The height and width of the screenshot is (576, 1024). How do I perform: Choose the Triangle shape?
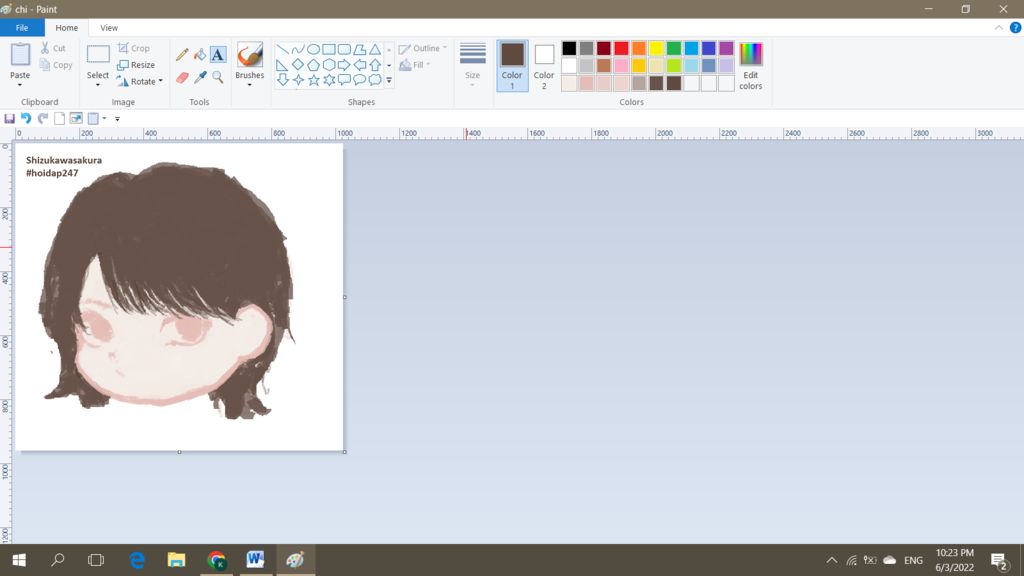375,50
